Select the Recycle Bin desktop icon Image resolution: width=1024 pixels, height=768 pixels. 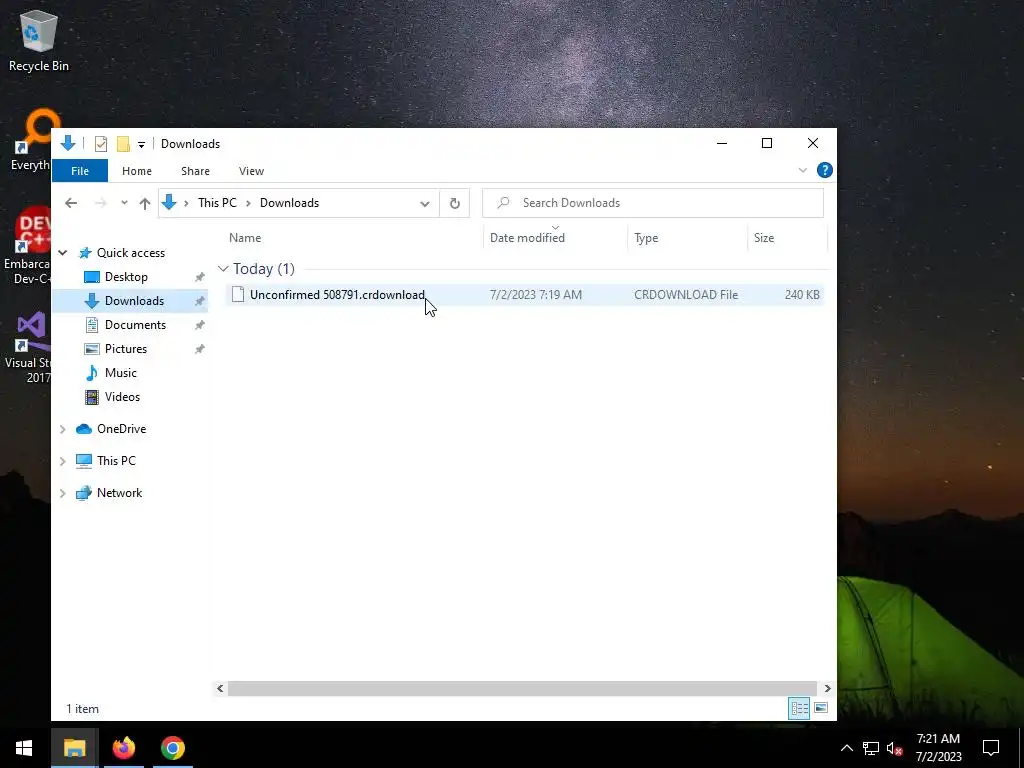(x=39, y=40)
